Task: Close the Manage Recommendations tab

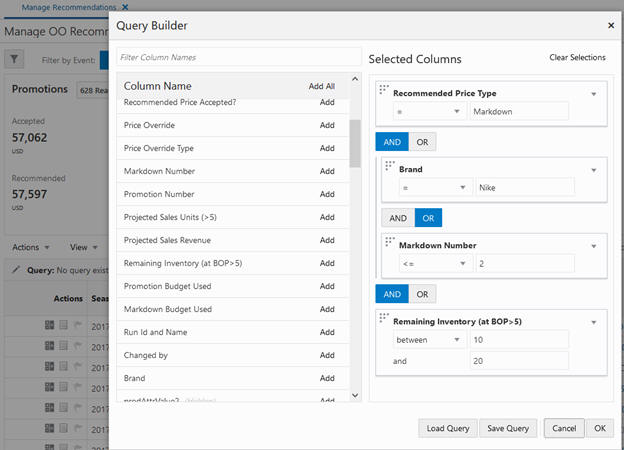Action: click(x=125, y=7)
